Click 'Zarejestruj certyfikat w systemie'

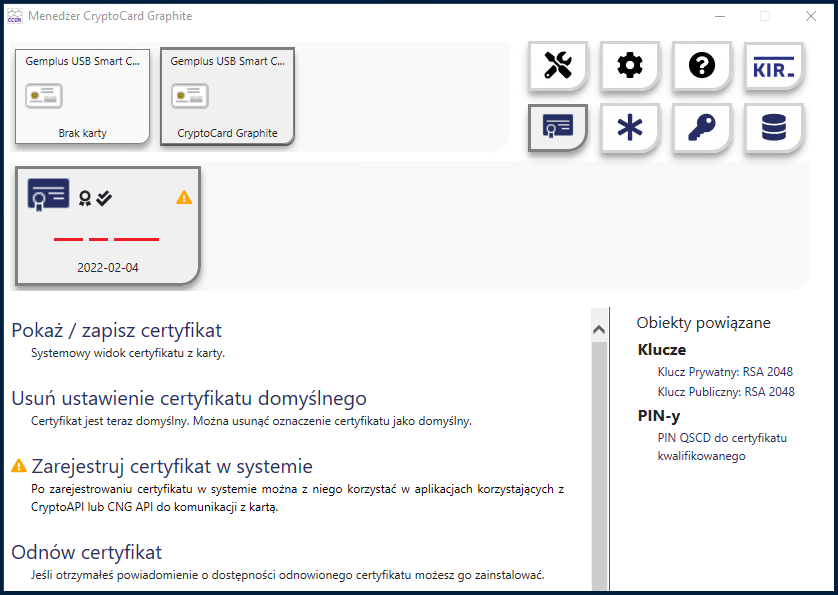coord(172,466)
